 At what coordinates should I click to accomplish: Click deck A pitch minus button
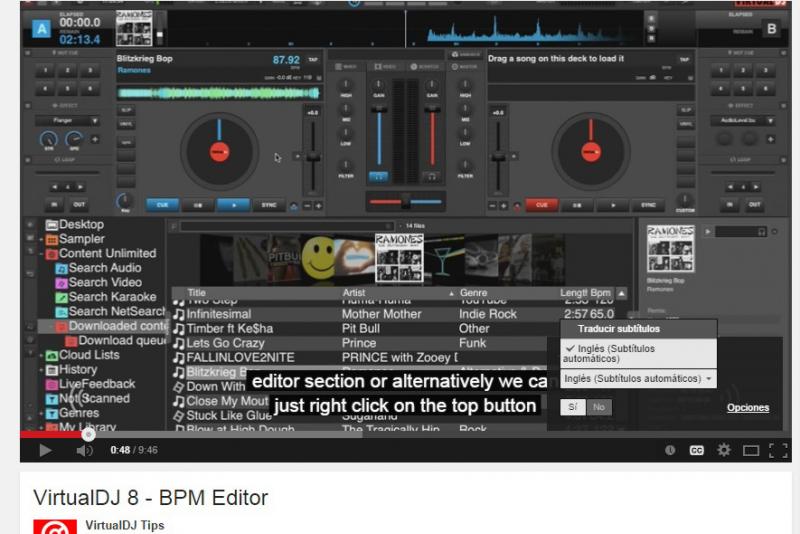pyautogui.click(x=307, y=206)
